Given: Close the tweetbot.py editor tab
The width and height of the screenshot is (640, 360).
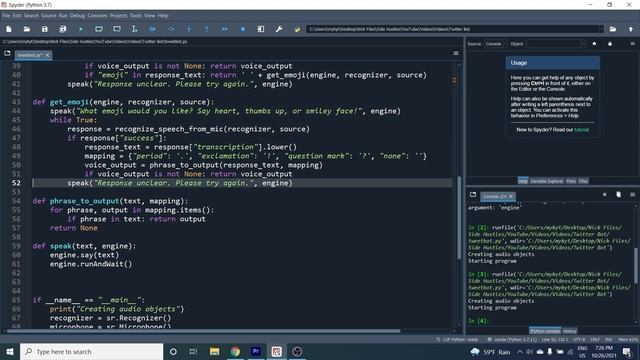Looking at the screenshot, I should pos(47,55).
